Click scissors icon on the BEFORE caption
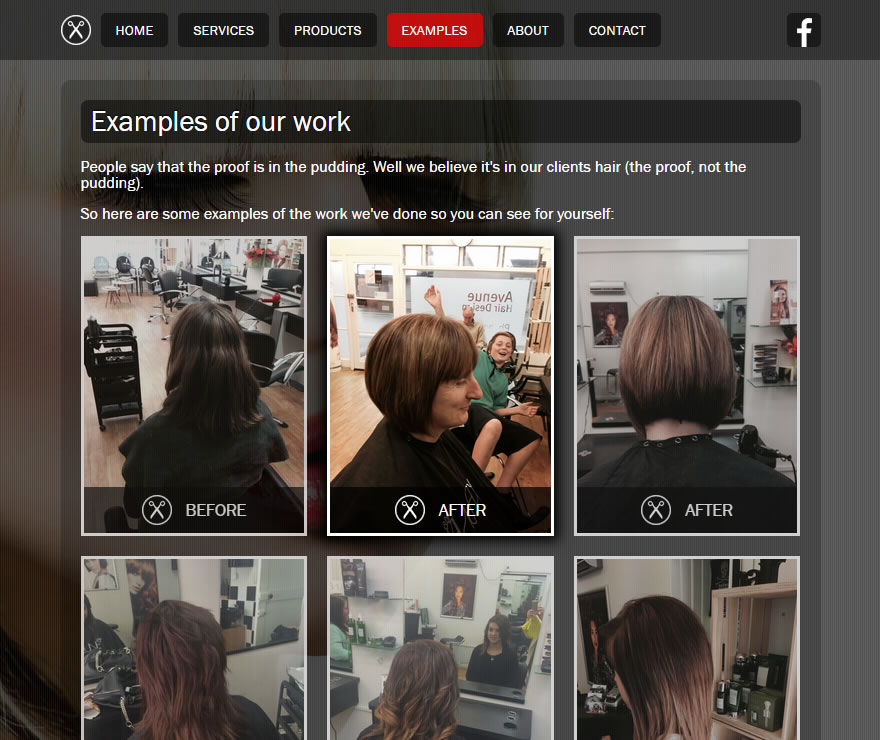880x740 pixels. point(157,510)
